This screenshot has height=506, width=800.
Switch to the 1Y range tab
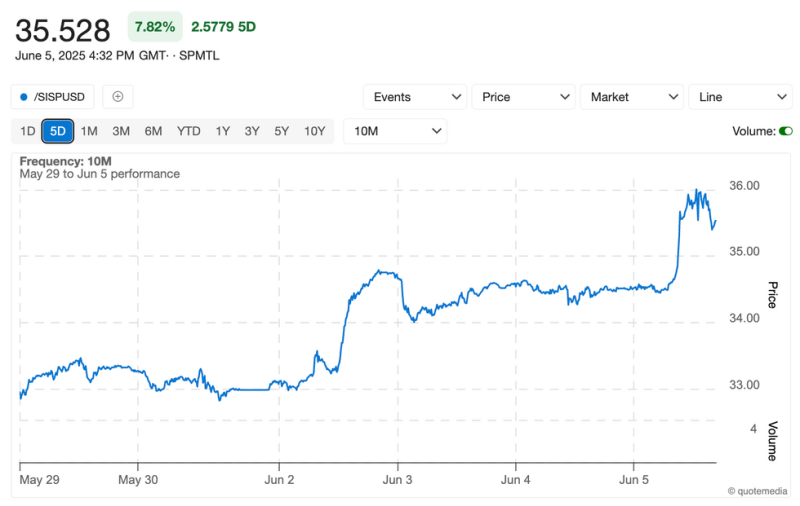coord(222,131)
